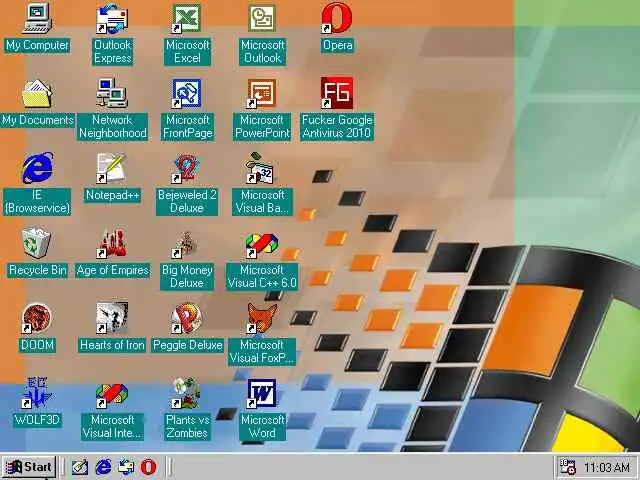Click the Plants vs Zombies icon

[x=186, y=393]
